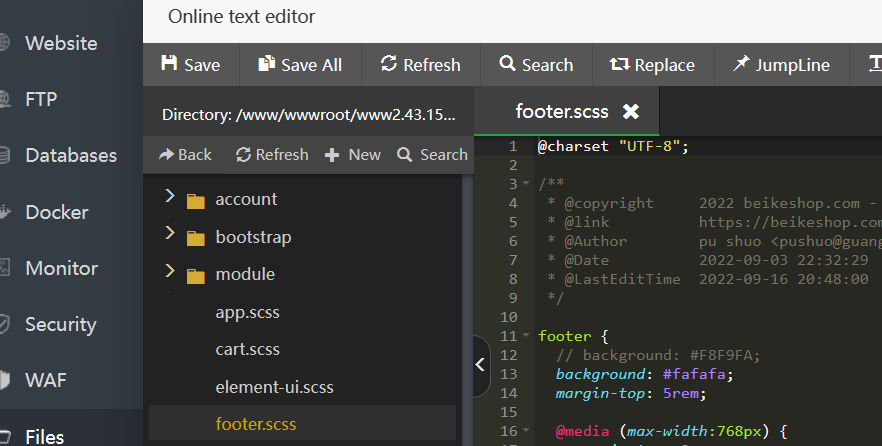The height and width of the screenshot is (446, 882).
Task: Open Databases in the left sidebar
Action: click(x=70, y=155)
